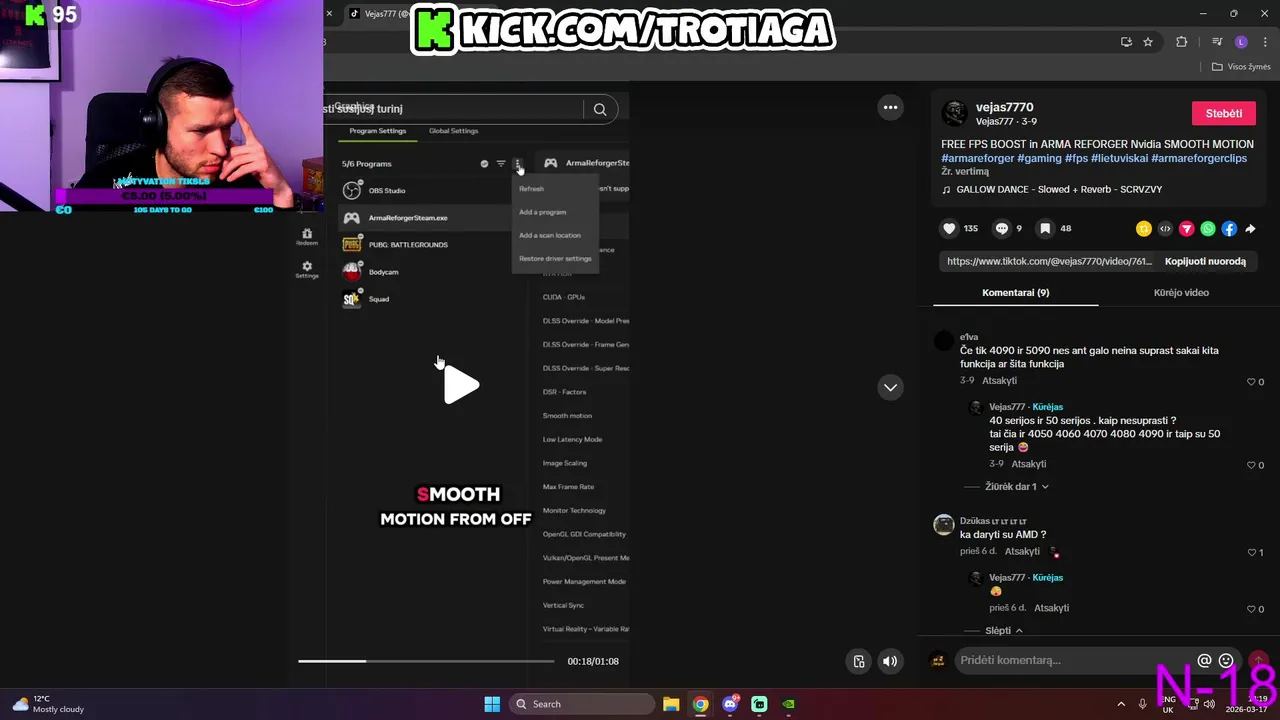Open the #gaming hashtag link
This screenshot has width=1280, height=720.
coord(1039,158)
